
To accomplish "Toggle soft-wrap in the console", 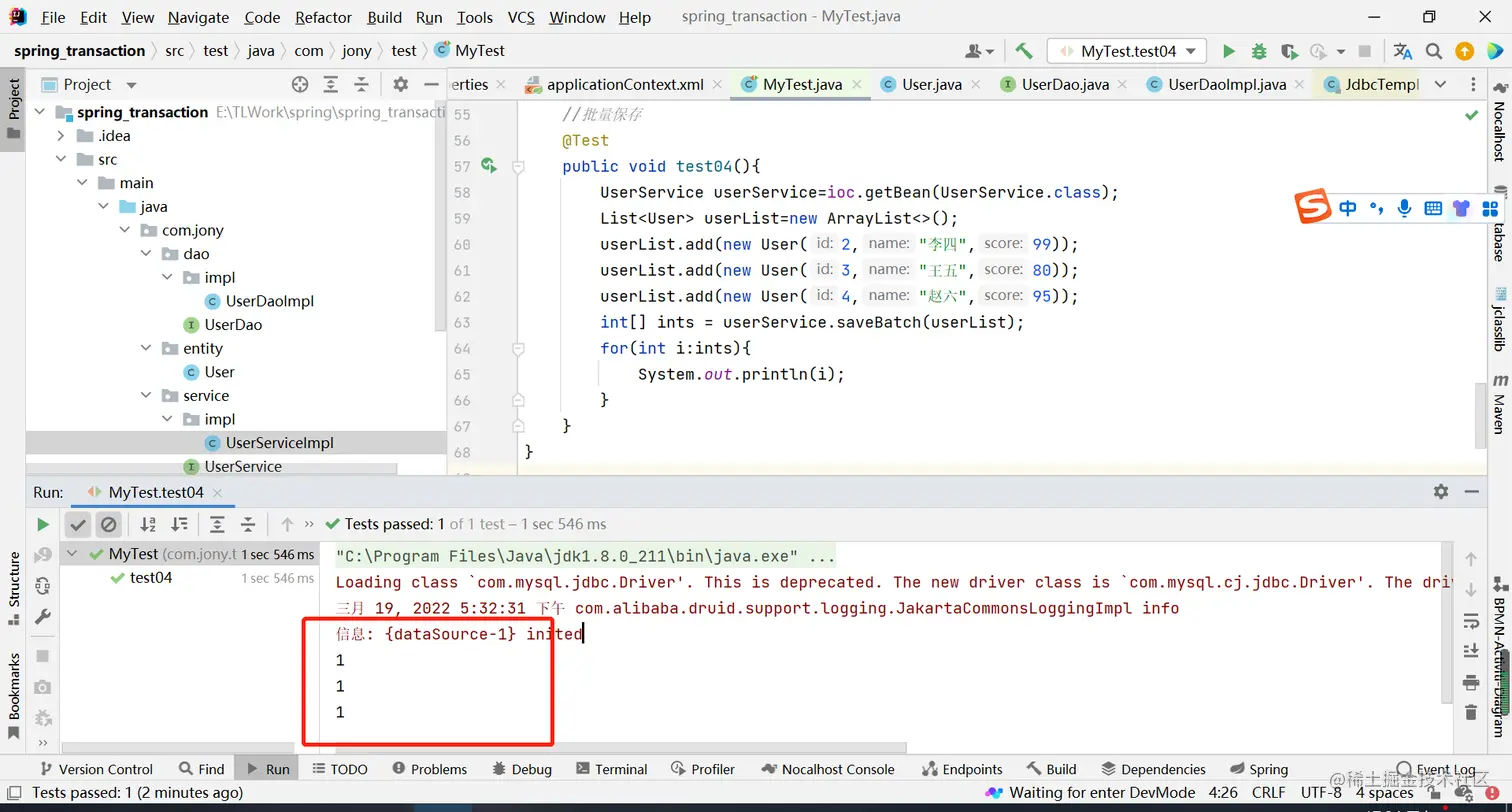I will tap(1470, 621).
